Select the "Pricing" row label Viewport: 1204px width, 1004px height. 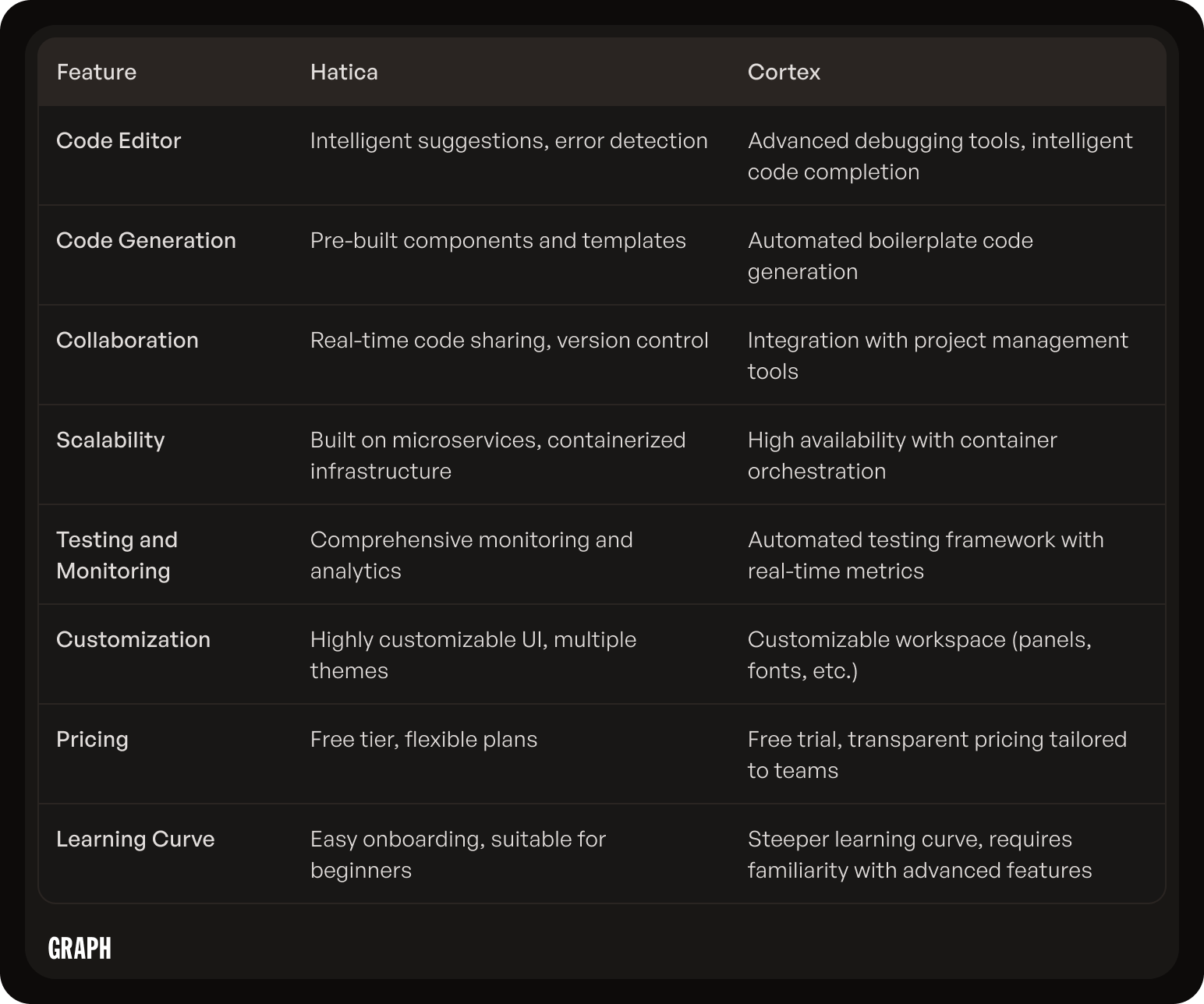tap(92, 740)
